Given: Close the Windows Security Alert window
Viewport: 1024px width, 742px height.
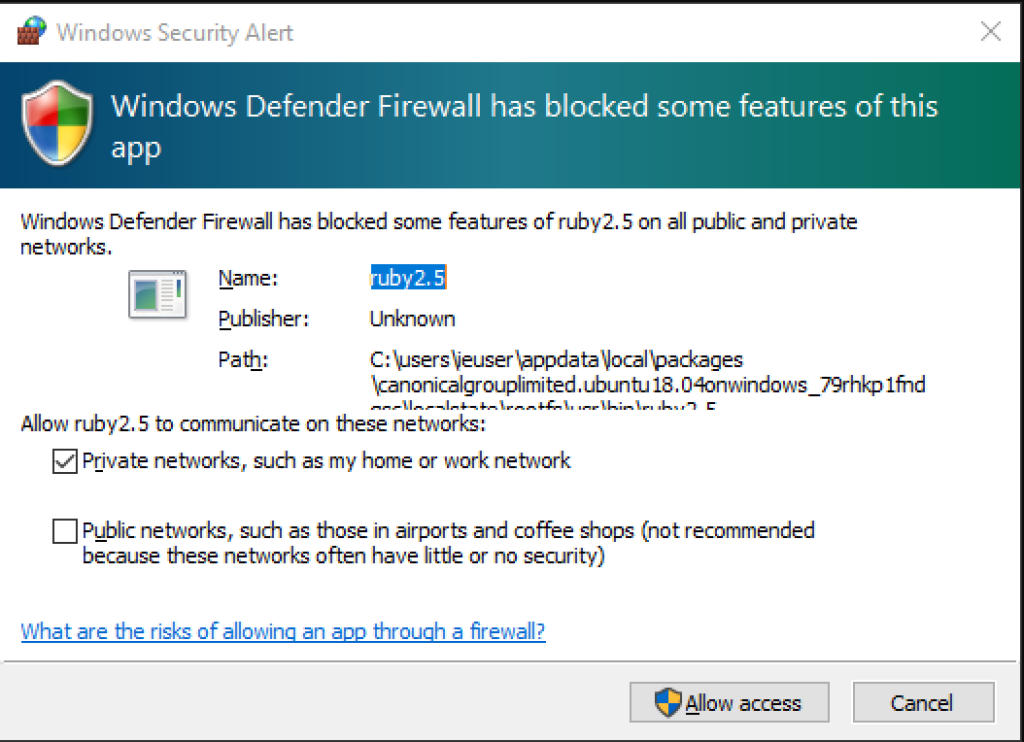Looking at the screenshot, I should coord(991,31).
